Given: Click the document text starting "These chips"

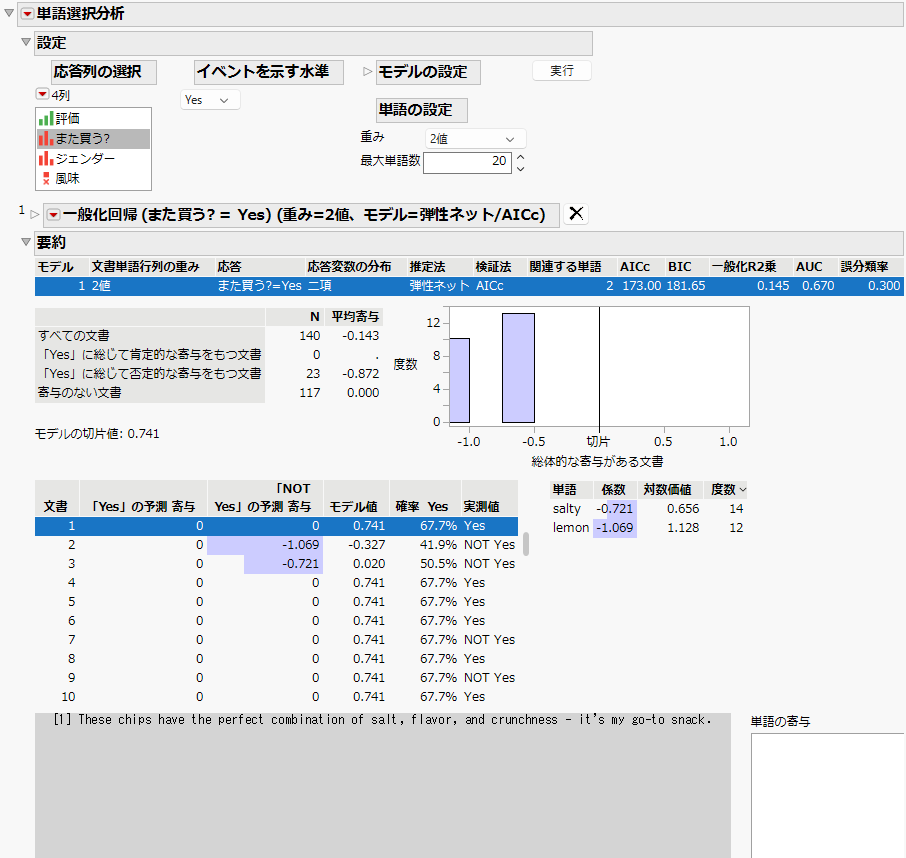Looking at the screenshot, I should (x=383, y=720).
